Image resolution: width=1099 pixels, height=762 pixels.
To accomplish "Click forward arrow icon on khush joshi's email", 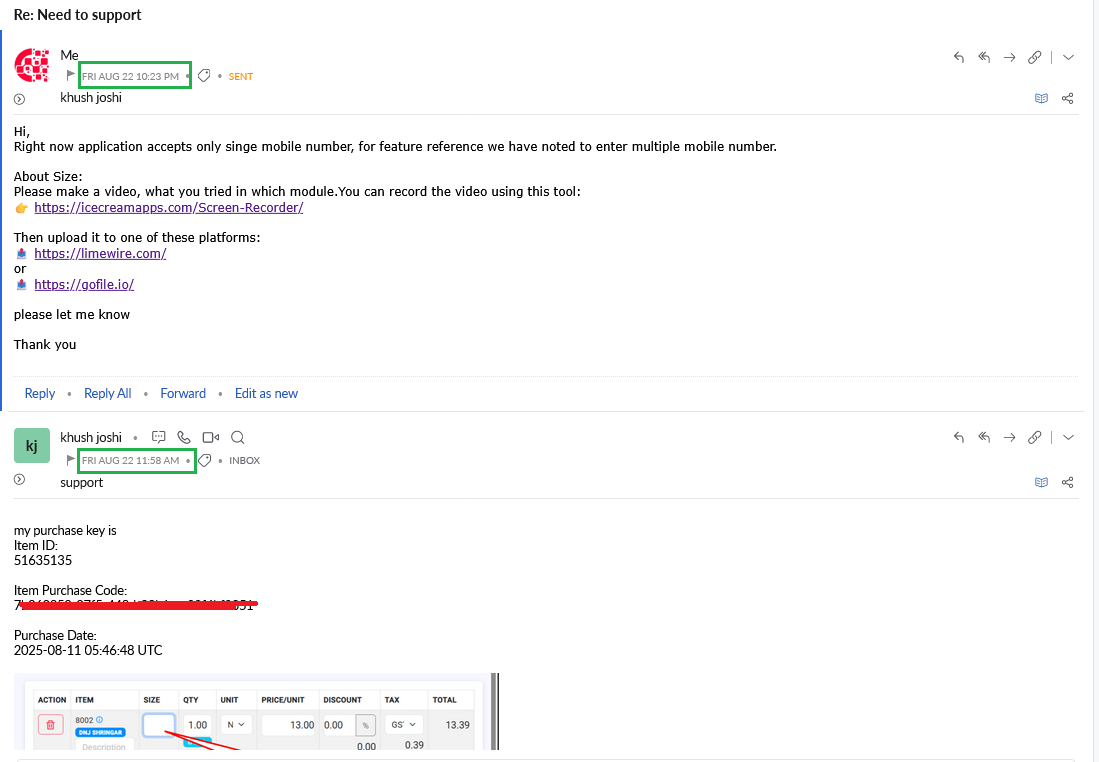I will point(1009,437).
